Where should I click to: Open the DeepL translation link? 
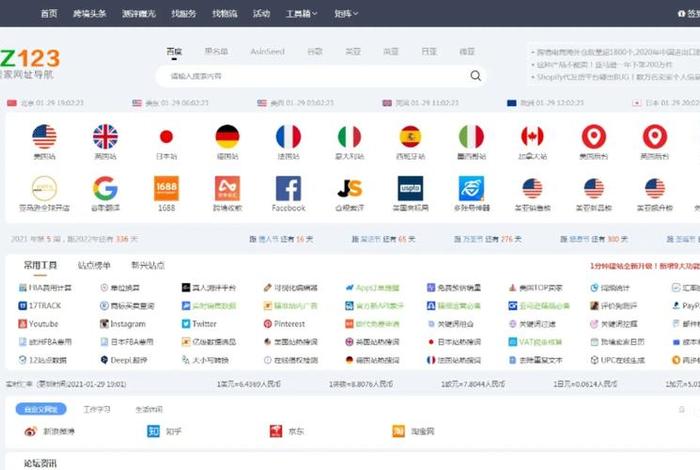124,360
